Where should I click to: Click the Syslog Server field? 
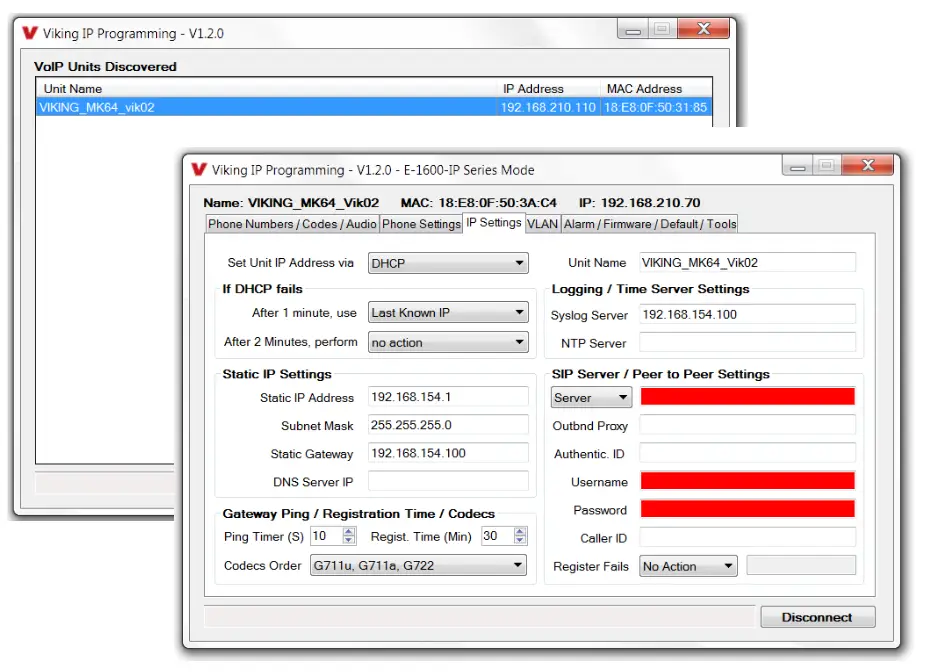coord(747,314)
